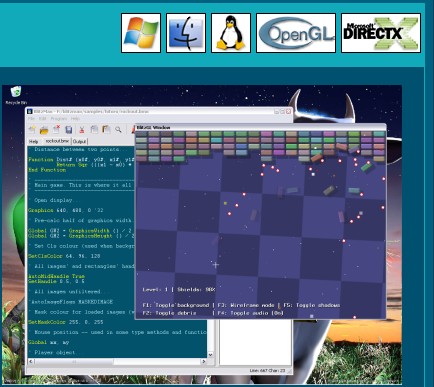434x387 pixels.
Task: Open the Edit menu
Action: tap(43, 119)
